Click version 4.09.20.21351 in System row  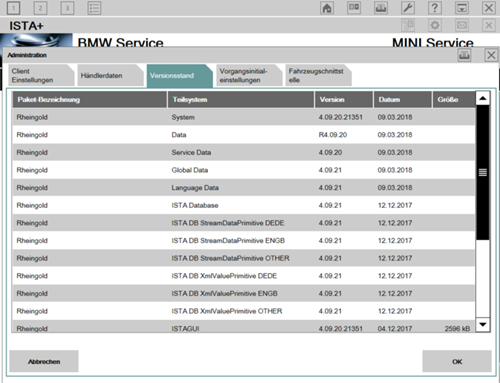[x=340, y=117]
